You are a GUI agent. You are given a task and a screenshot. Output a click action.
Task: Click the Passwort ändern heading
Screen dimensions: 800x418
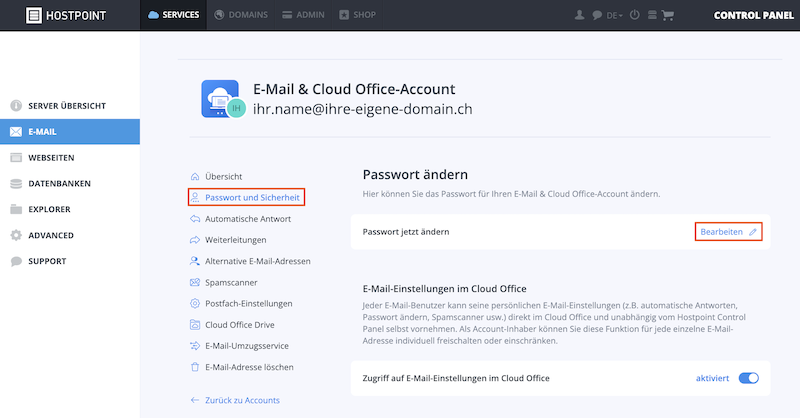(415, 175)
